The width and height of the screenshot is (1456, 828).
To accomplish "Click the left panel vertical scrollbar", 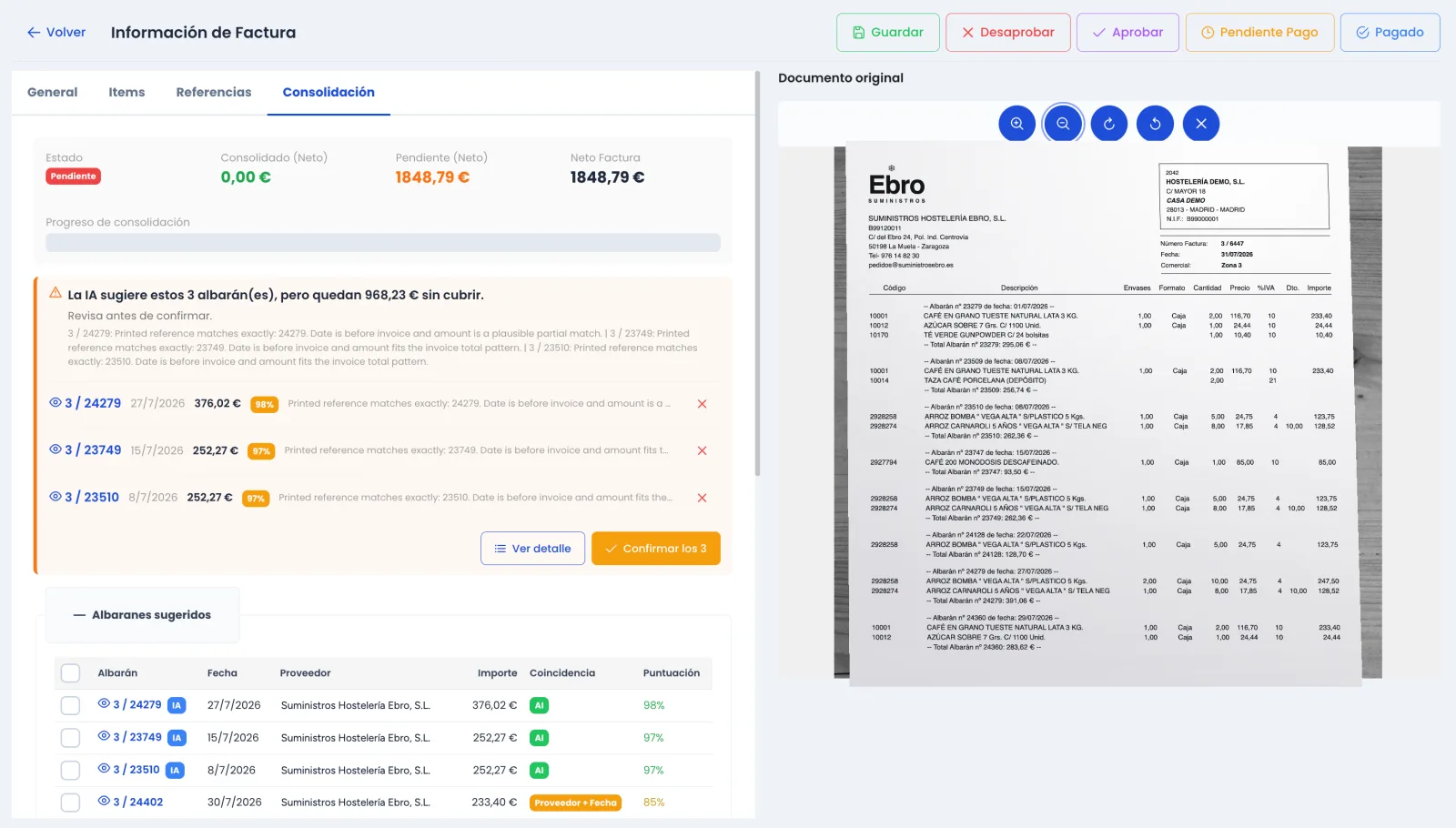I will click(x=757, y=273).
